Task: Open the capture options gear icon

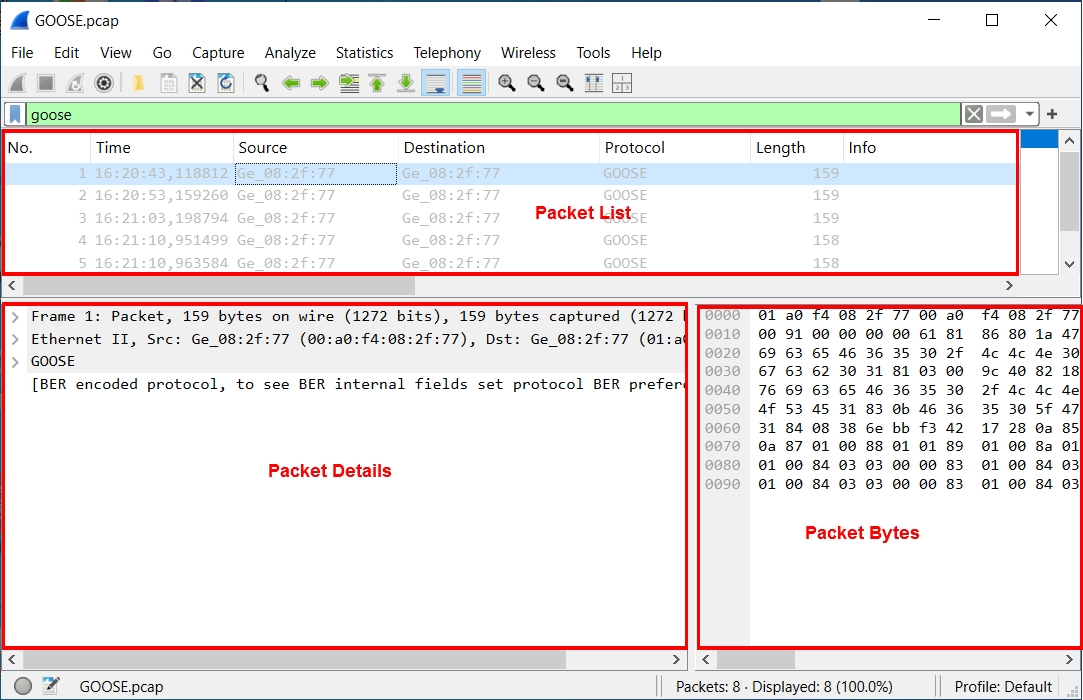Action: pos(104,83)
